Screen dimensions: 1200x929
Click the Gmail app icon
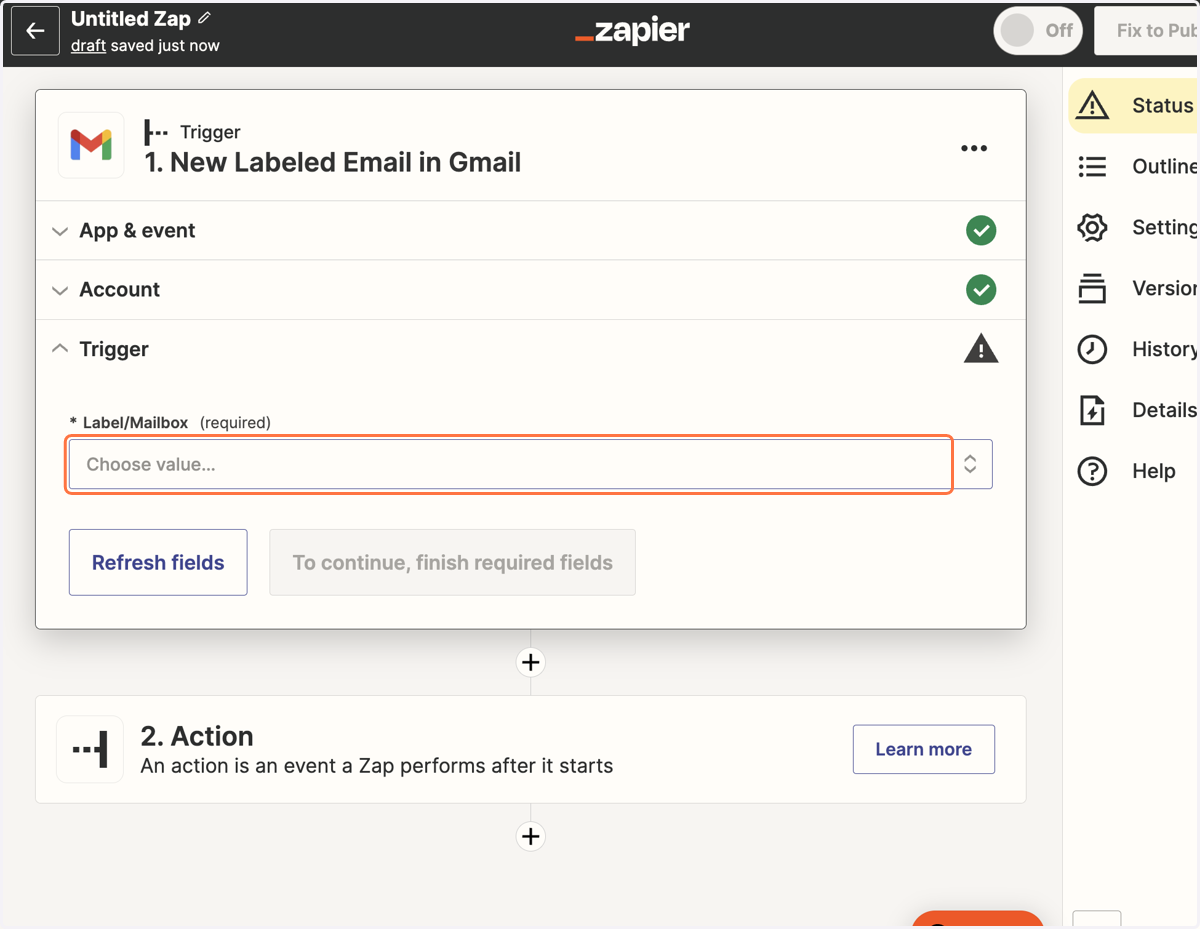click(x=91, y=145)
